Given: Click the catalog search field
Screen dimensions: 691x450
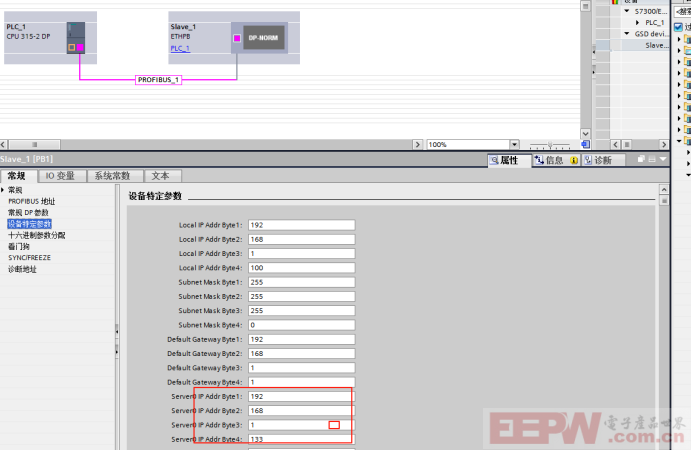Looking at the screenshot, I should tap(683, 12).
